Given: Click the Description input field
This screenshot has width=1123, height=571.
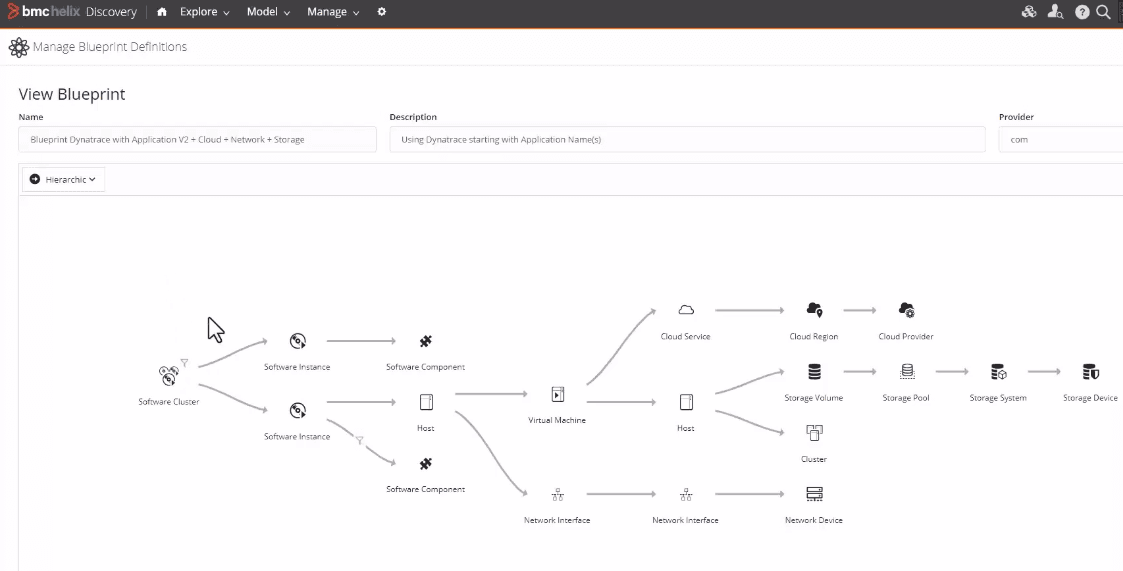Looking at the screenshot, I should click(687, 140).
